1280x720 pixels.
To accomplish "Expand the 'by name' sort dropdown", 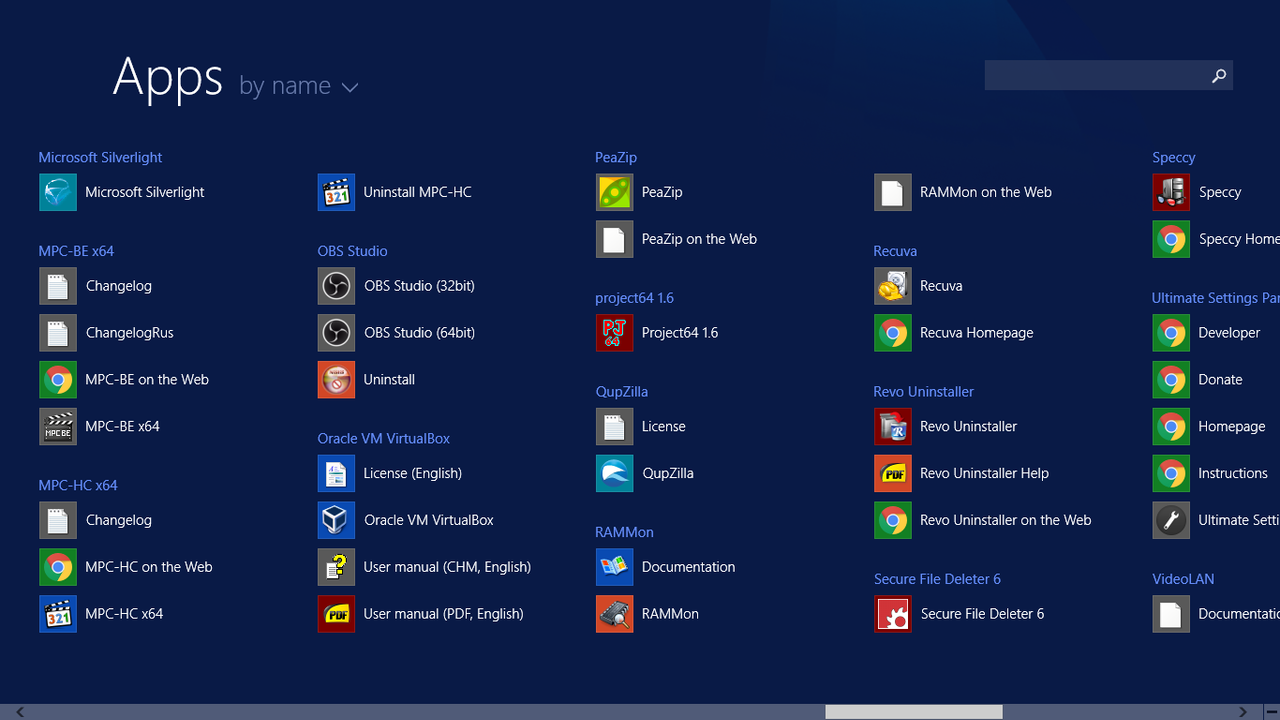I will [x=298, y=86].
